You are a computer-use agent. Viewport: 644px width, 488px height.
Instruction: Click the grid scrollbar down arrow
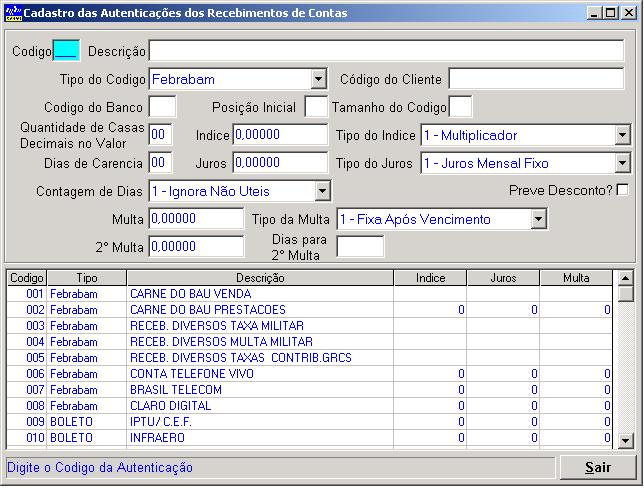(x=626, y=441)
